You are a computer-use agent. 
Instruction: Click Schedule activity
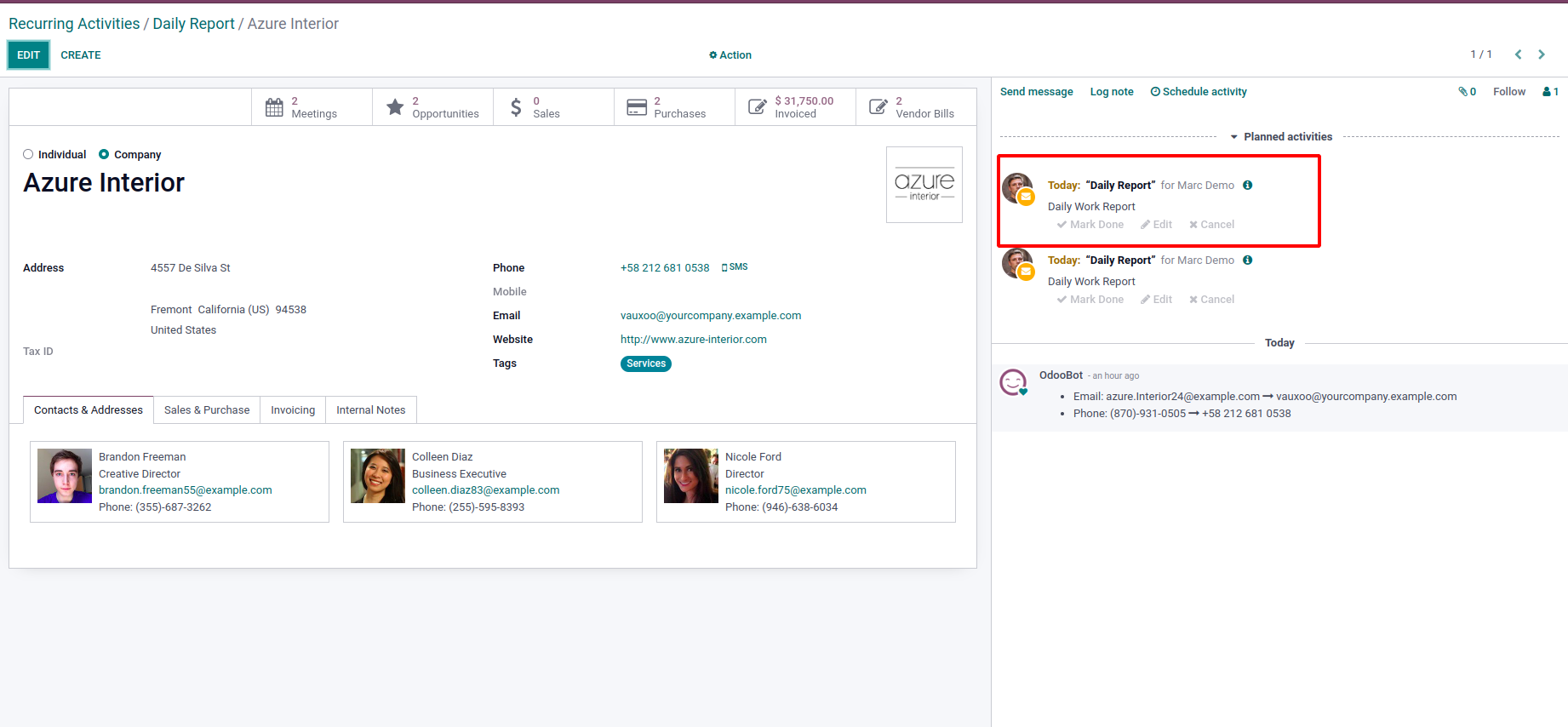(x=1199, y=92)
